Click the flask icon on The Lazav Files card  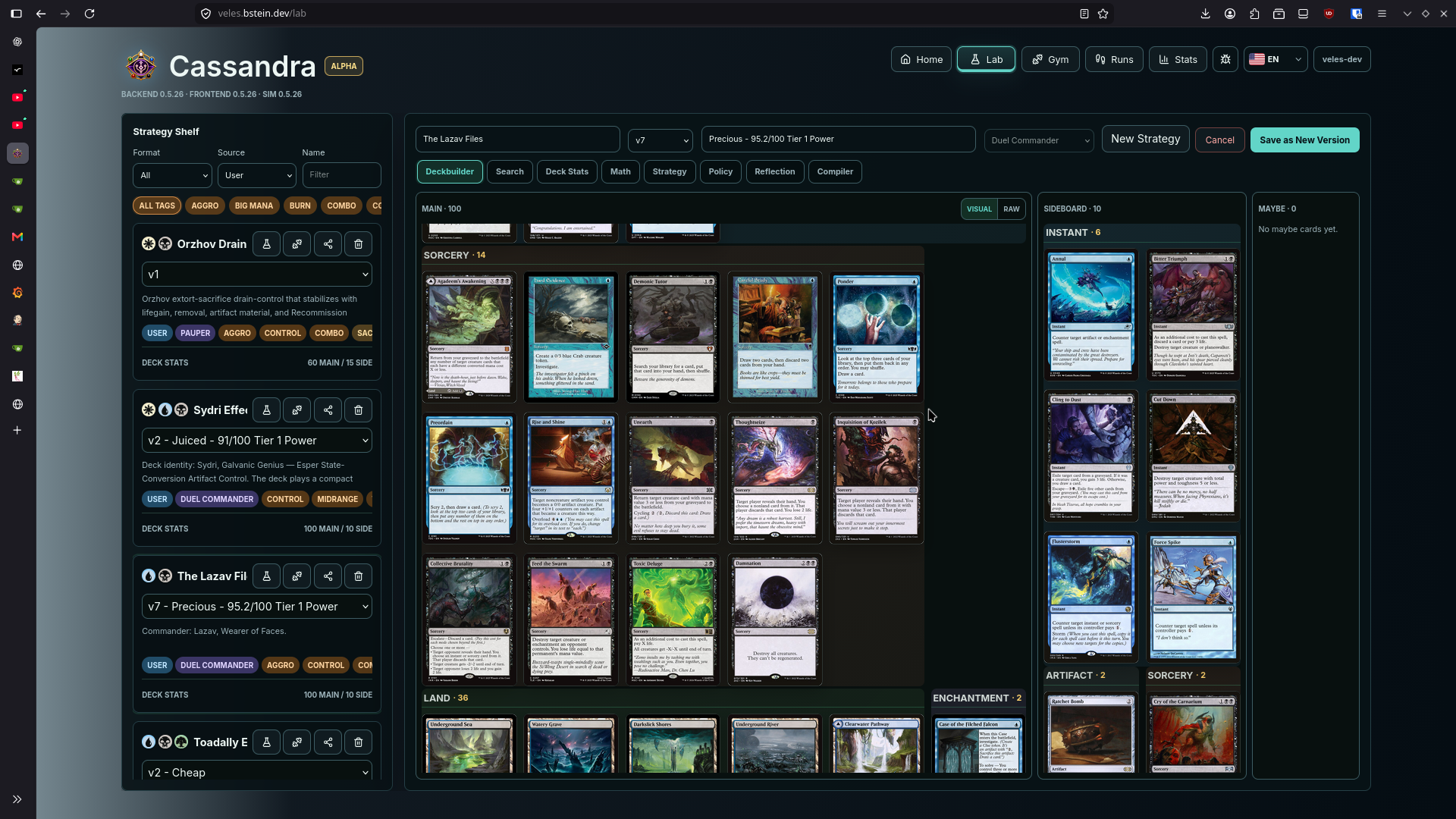pos(266,576)
